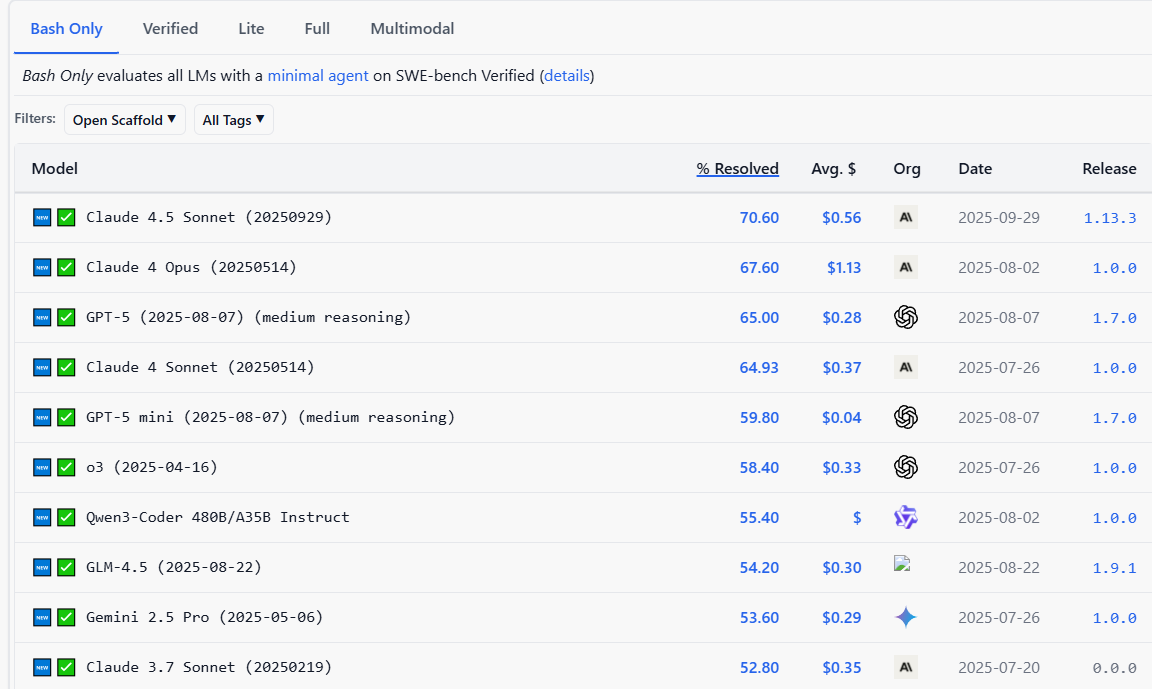Click Anthropic logo in Claude 4.5 Sonnet row
Screen dimensions: 1152x689
905,217
